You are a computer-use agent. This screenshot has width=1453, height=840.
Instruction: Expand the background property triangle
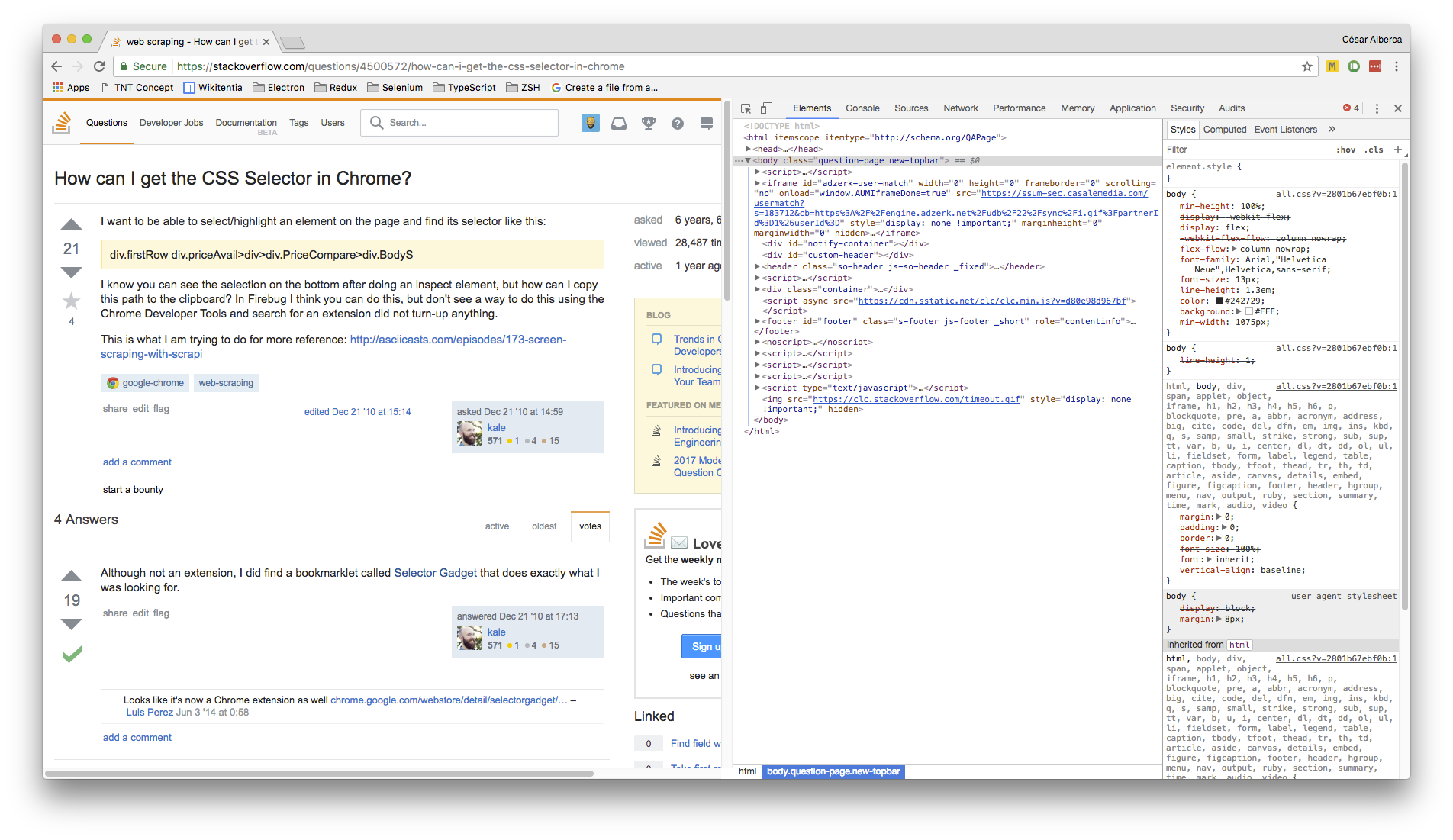1238,311
